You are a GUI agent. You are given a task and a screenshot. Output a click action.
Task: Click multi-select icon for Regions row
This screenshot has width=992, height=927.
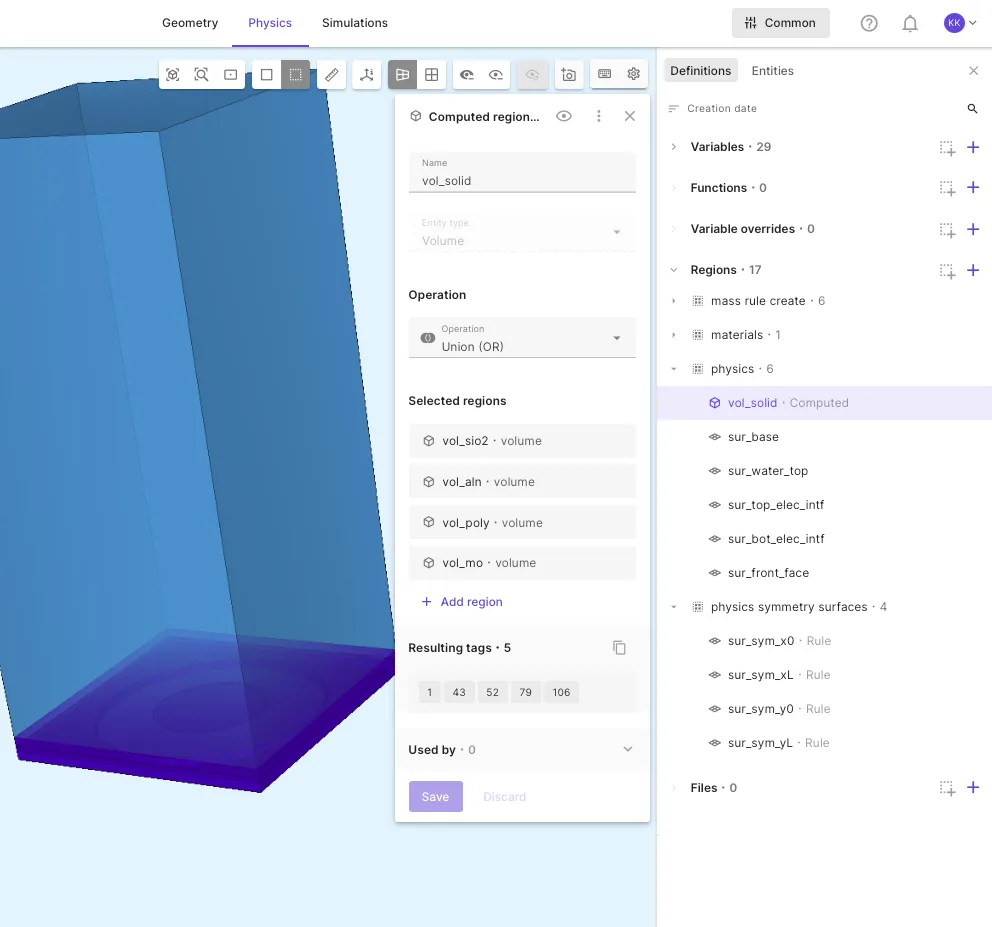click(947, 271)
